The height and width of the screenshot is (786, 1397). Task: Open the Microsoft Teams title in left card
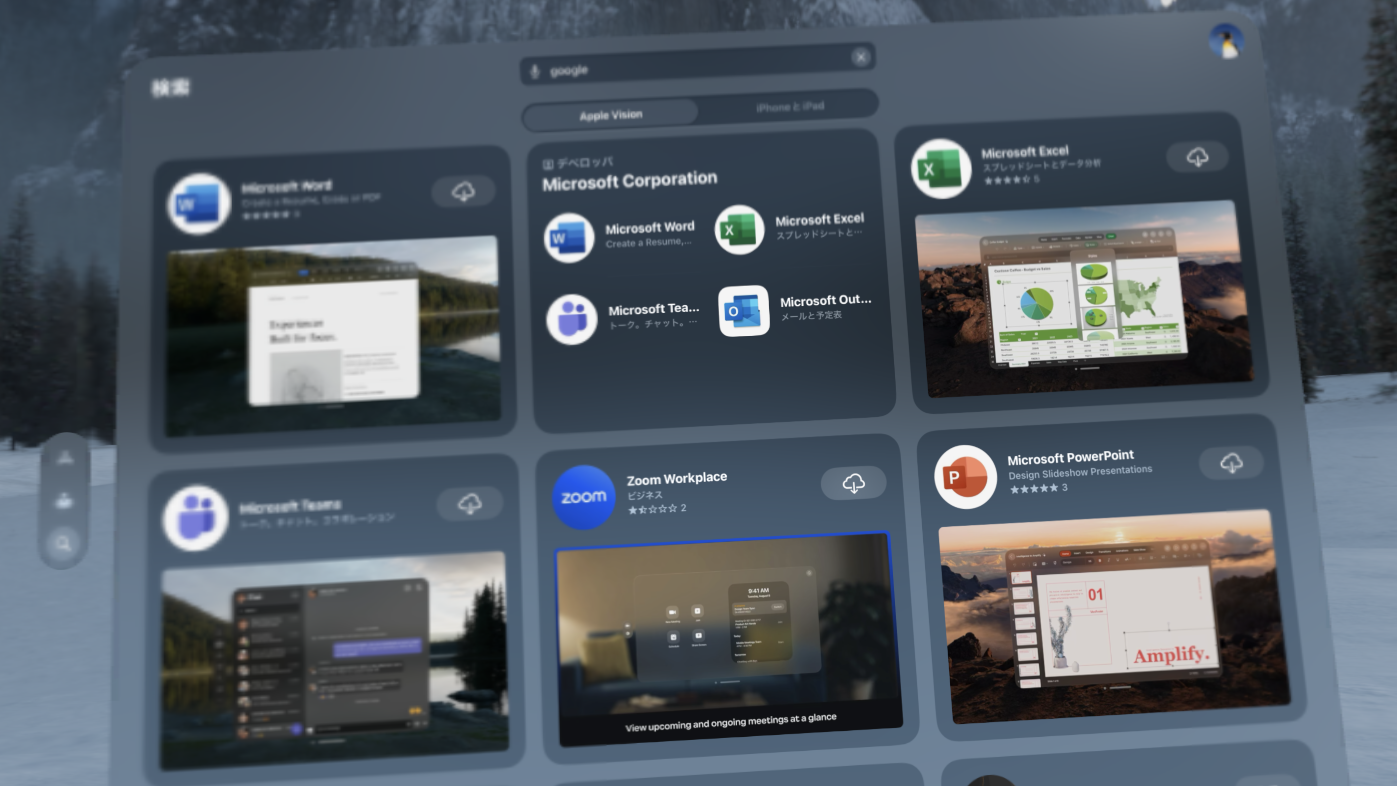coord(289,507)
